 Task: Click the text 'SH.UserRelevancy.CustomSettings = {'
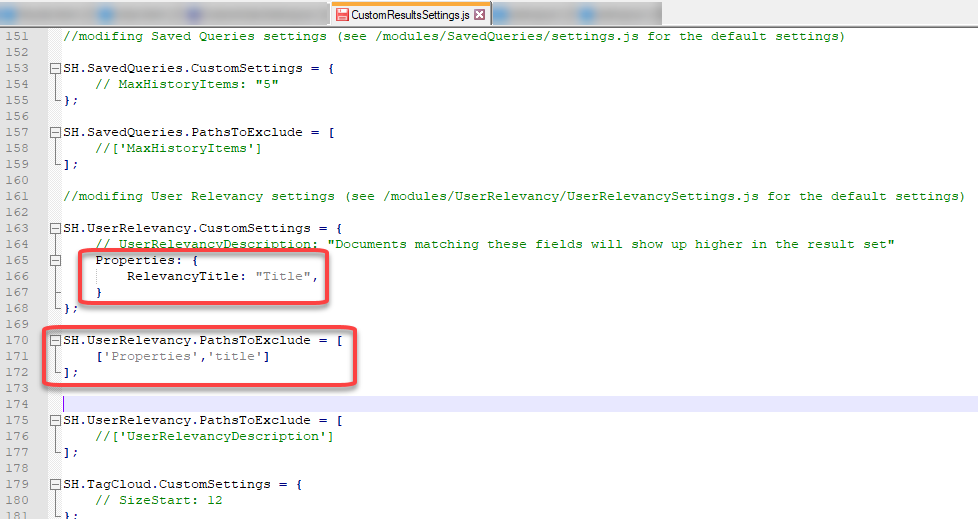[x=203, y=228]
